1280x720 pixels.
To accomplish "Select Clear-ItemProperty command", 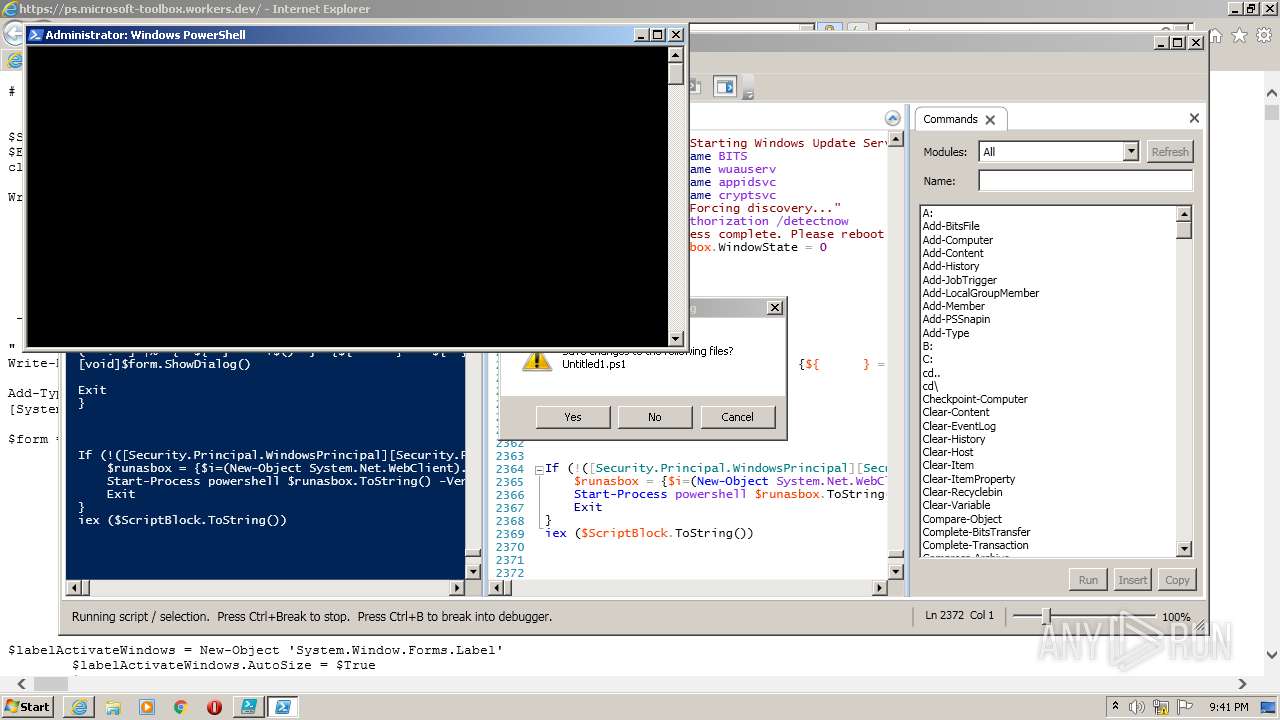I will (x=968, y=479).
